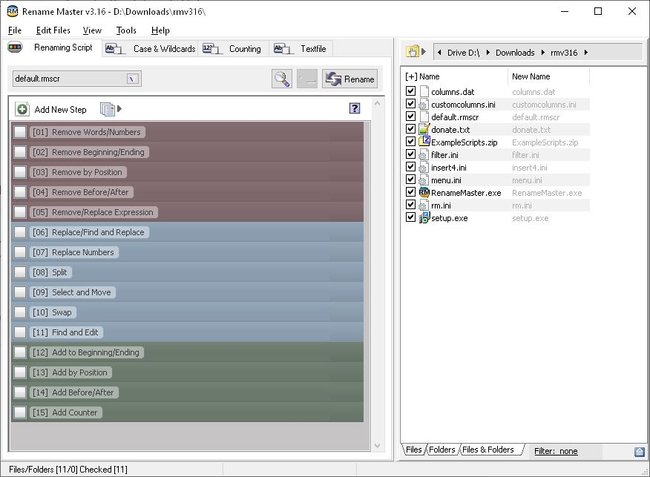Select step 14 Add Before/After row
The height and width of the screenshot is (477, 650).
click(187, 392)
